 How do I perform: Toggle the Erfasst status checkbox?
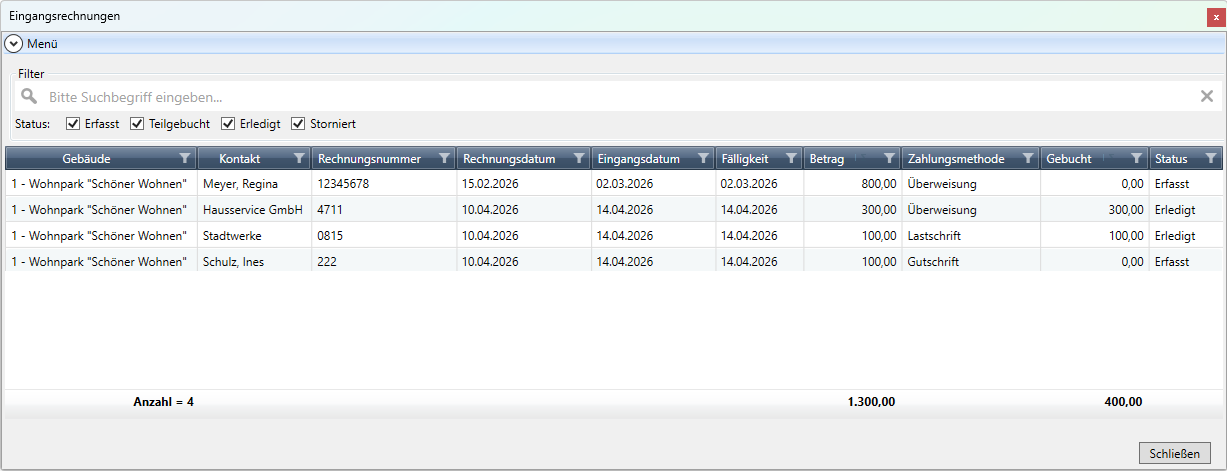(x=73, y=124)
